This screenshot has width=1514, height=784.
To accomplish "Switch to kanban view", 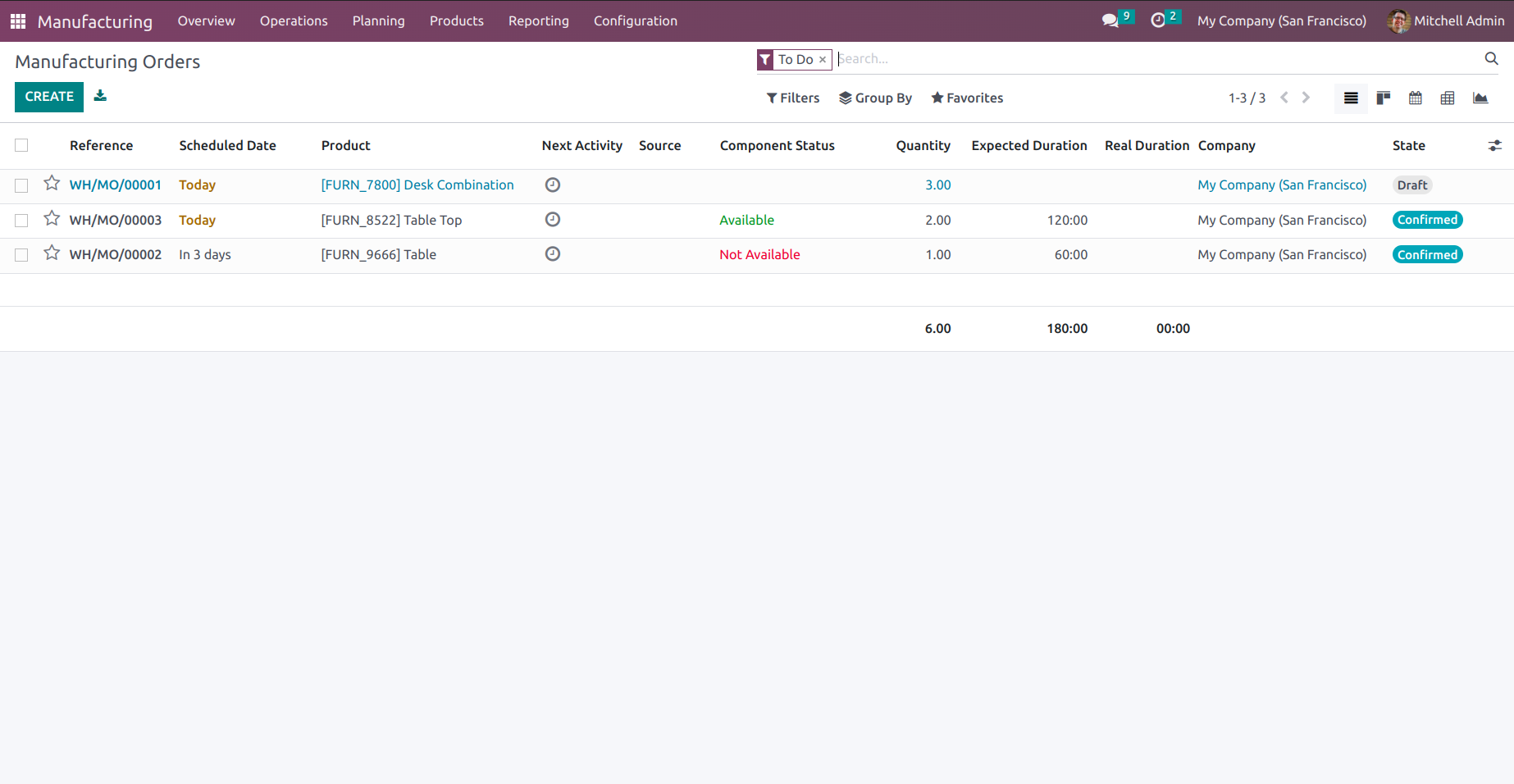I will tap(1383, 98).
